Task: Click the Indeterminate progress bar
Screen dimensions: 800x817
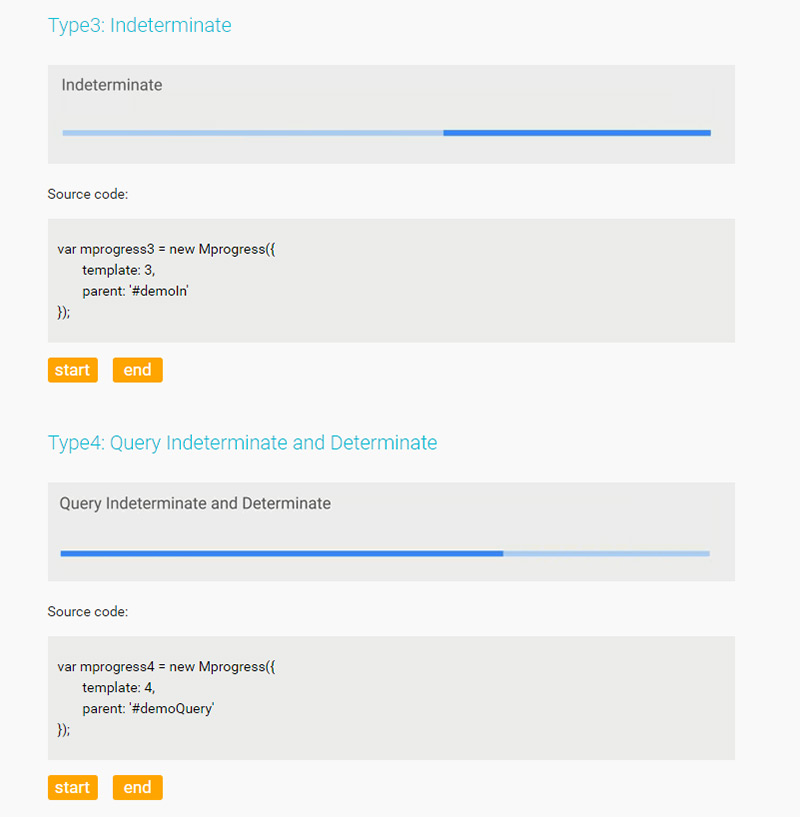Action: tap(385, 132)
